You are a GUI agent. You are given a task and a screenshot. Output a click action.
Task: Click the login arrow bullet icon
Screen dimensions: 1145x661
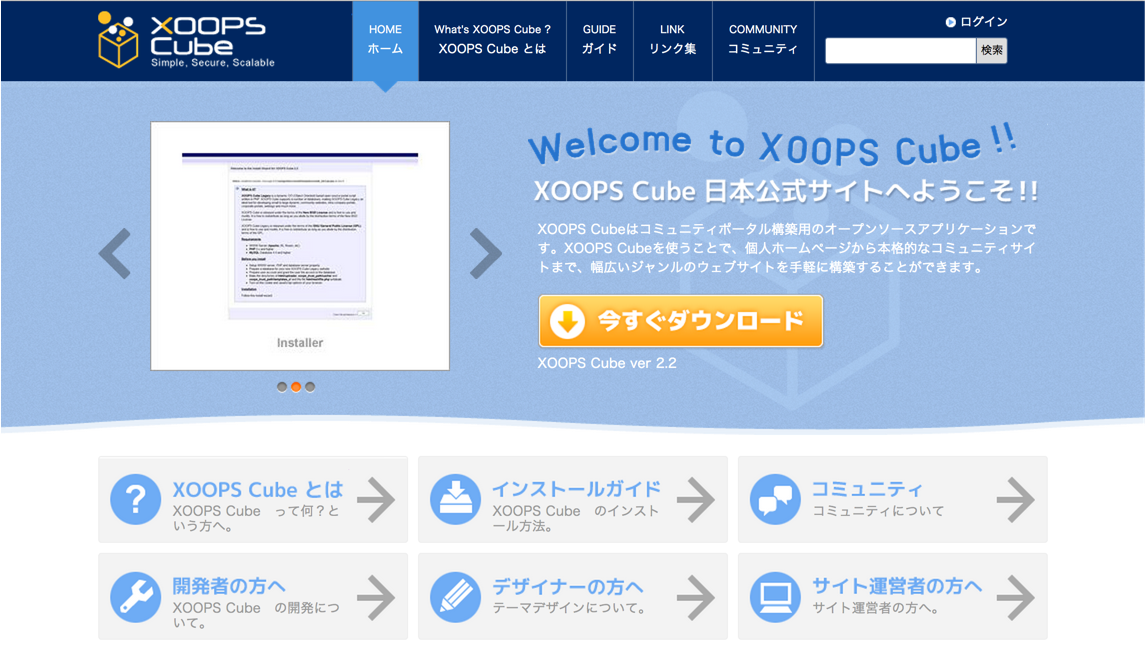tap(951, 22)
